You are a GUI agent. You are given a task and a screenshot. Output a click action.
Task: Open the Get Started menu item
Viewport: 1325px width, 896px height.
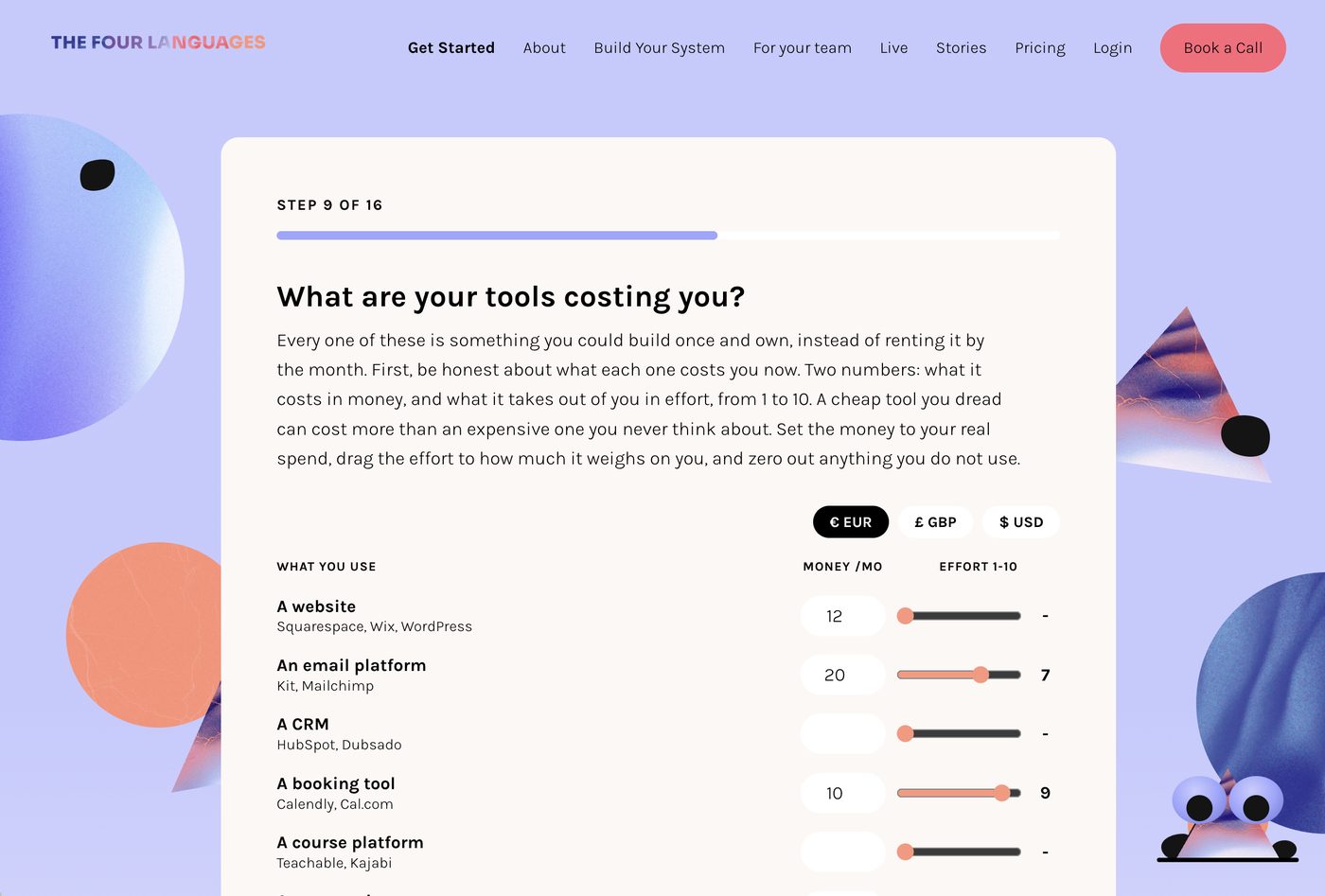point(451,48)
